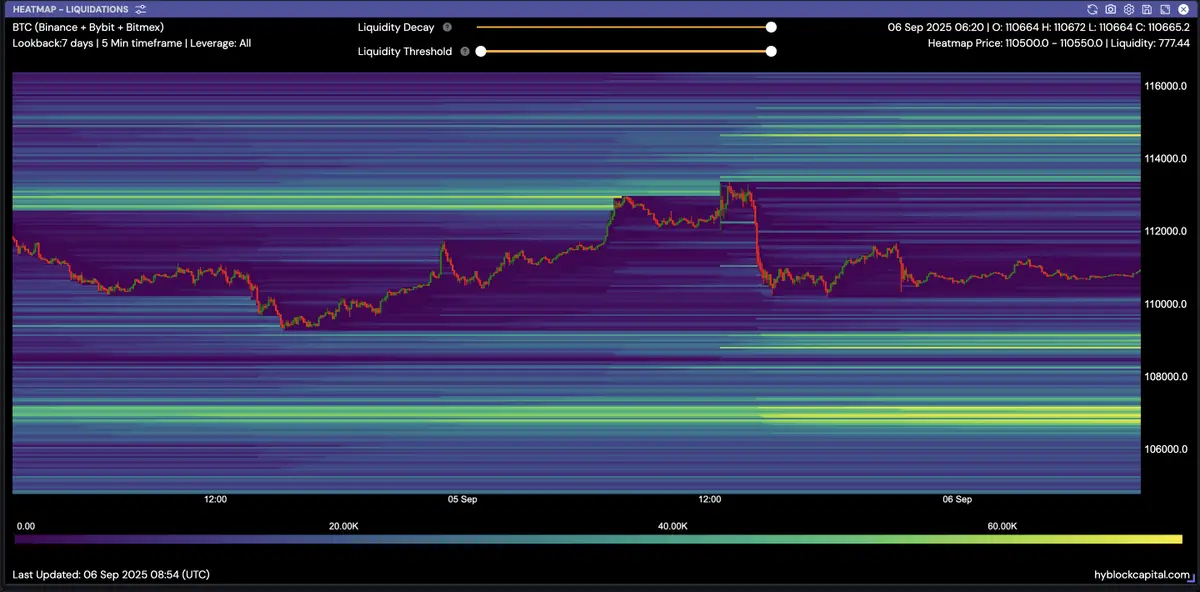
Task: Click the 20.00K color scale label
Action: 343,526
